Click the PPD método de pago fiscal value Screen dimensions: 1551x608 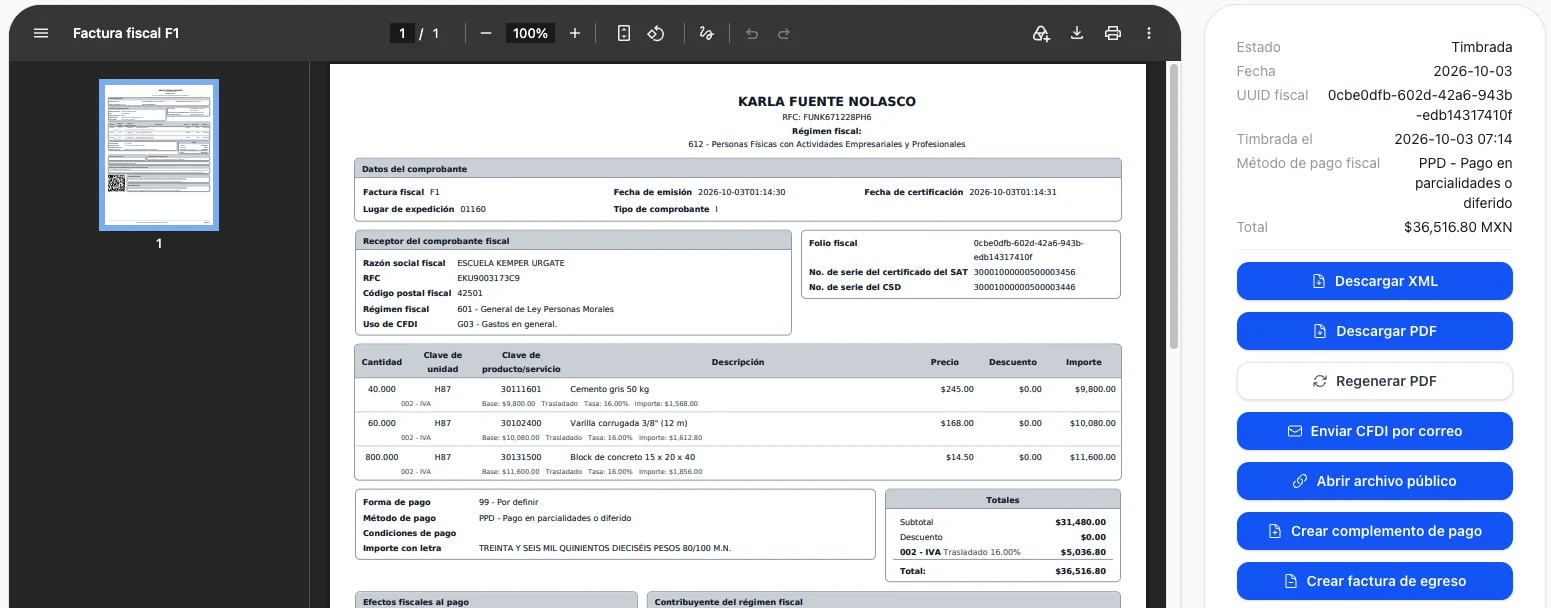coord(1464,183)
